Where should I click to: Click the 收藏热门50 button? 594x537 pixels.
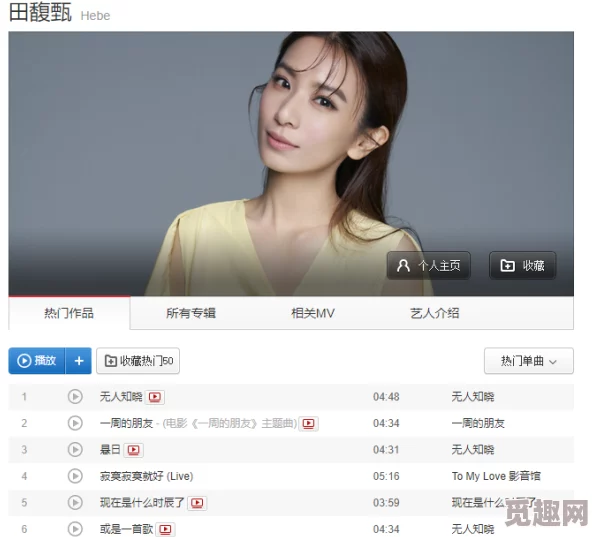point(138,361)
